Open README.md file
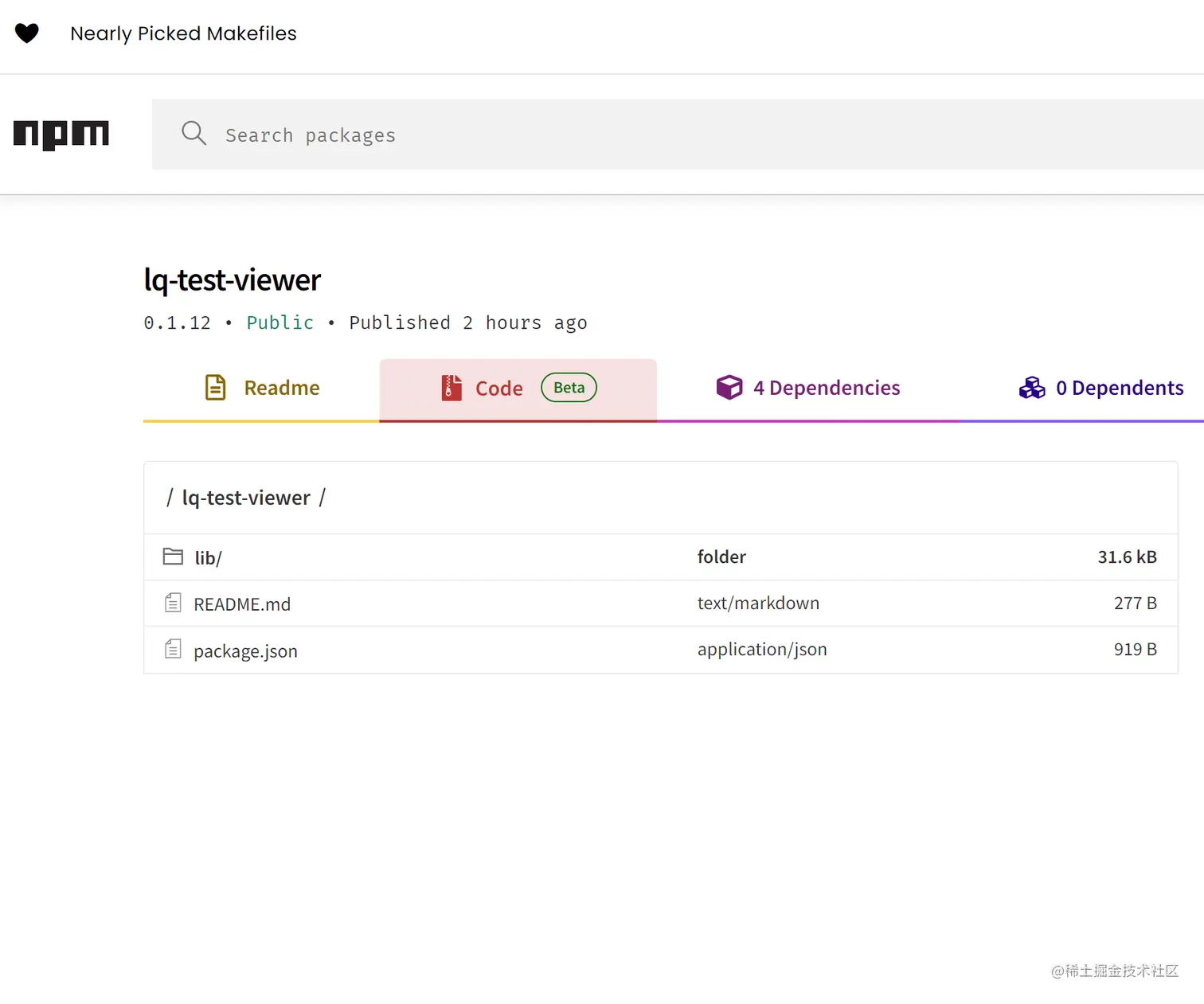Viewport: 1204px width, 1004px height. click(x=242, y=604)
